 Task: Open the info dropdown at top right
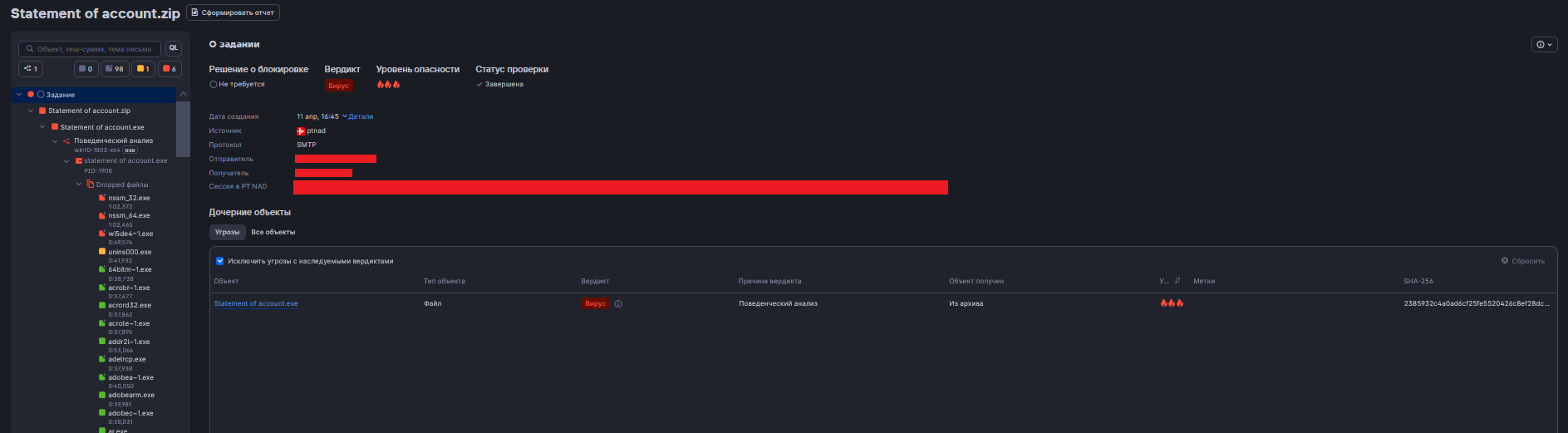coord(1545,45)
